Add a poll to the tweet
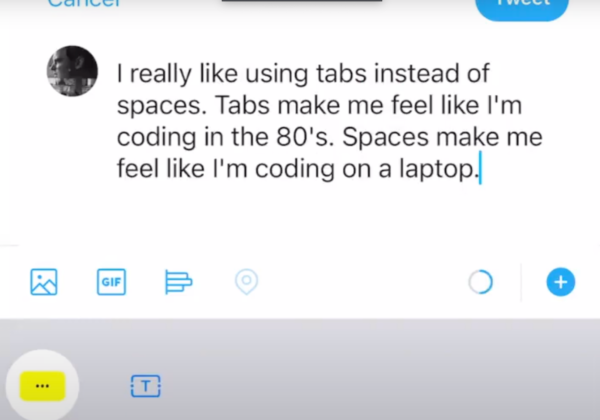The image size is (600, 420). pyautogui.click(x=178, y=282)
